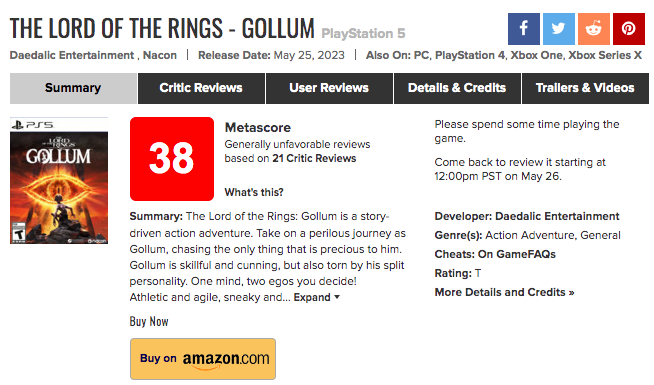Click More Details and Credits link
The height and width of the screenshot is (385, 654).
504,292
